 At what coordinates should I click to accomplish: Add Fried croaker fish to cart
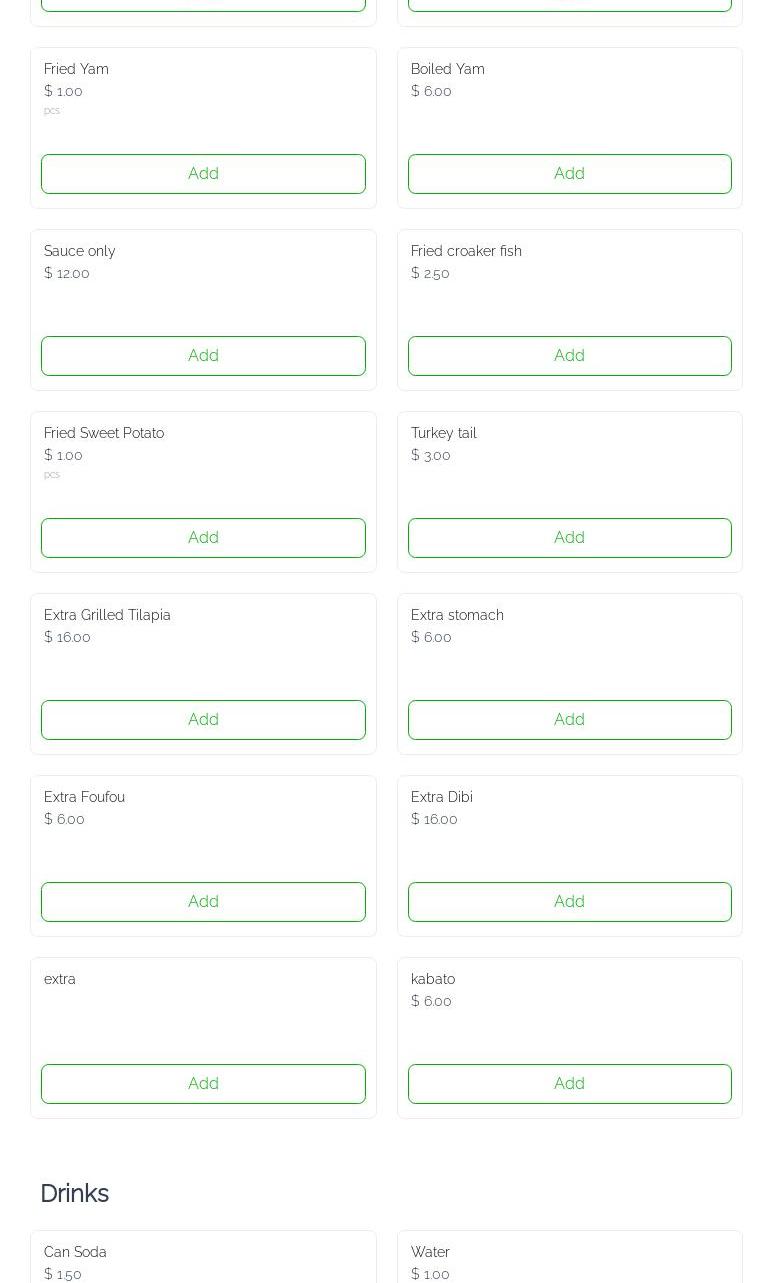569,356
